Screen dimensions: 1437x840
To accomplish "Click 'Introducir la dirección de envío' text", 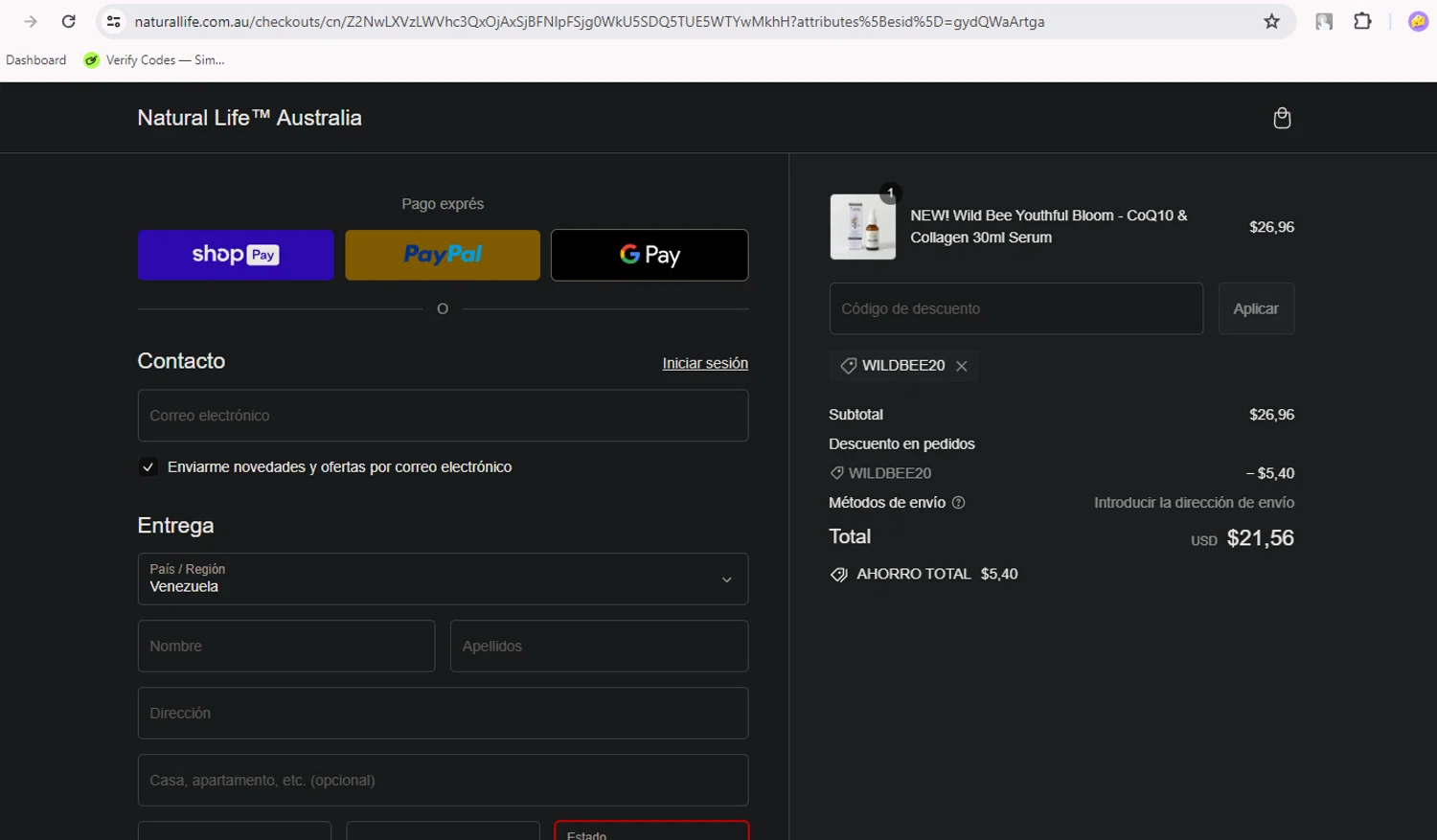I will [x=1194, y=503].
